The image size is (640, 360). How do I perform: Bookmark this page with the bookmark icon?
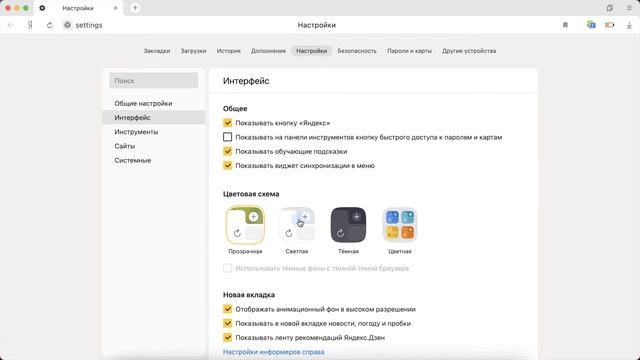(x=565, y=25)
